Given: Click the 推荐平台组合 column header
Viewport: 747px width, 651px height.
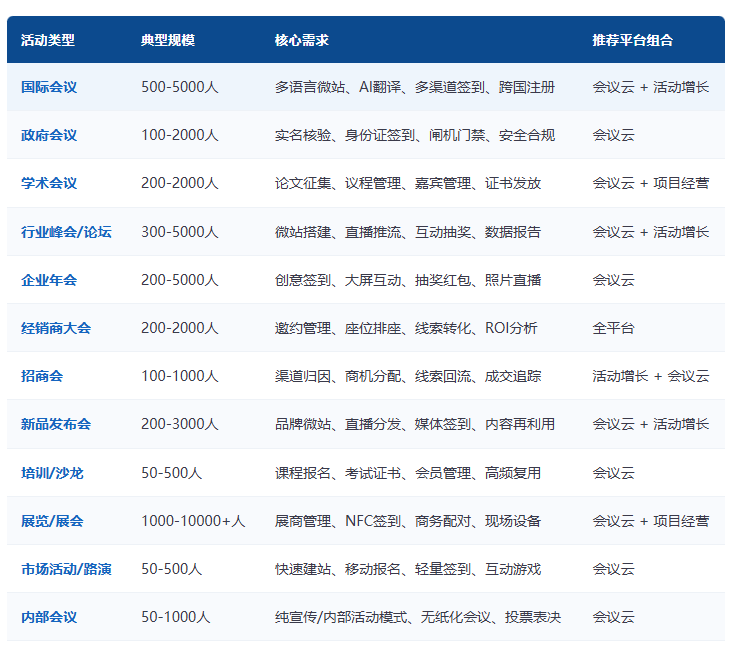Looking at the screenshot, I should (x=632, y=40).
